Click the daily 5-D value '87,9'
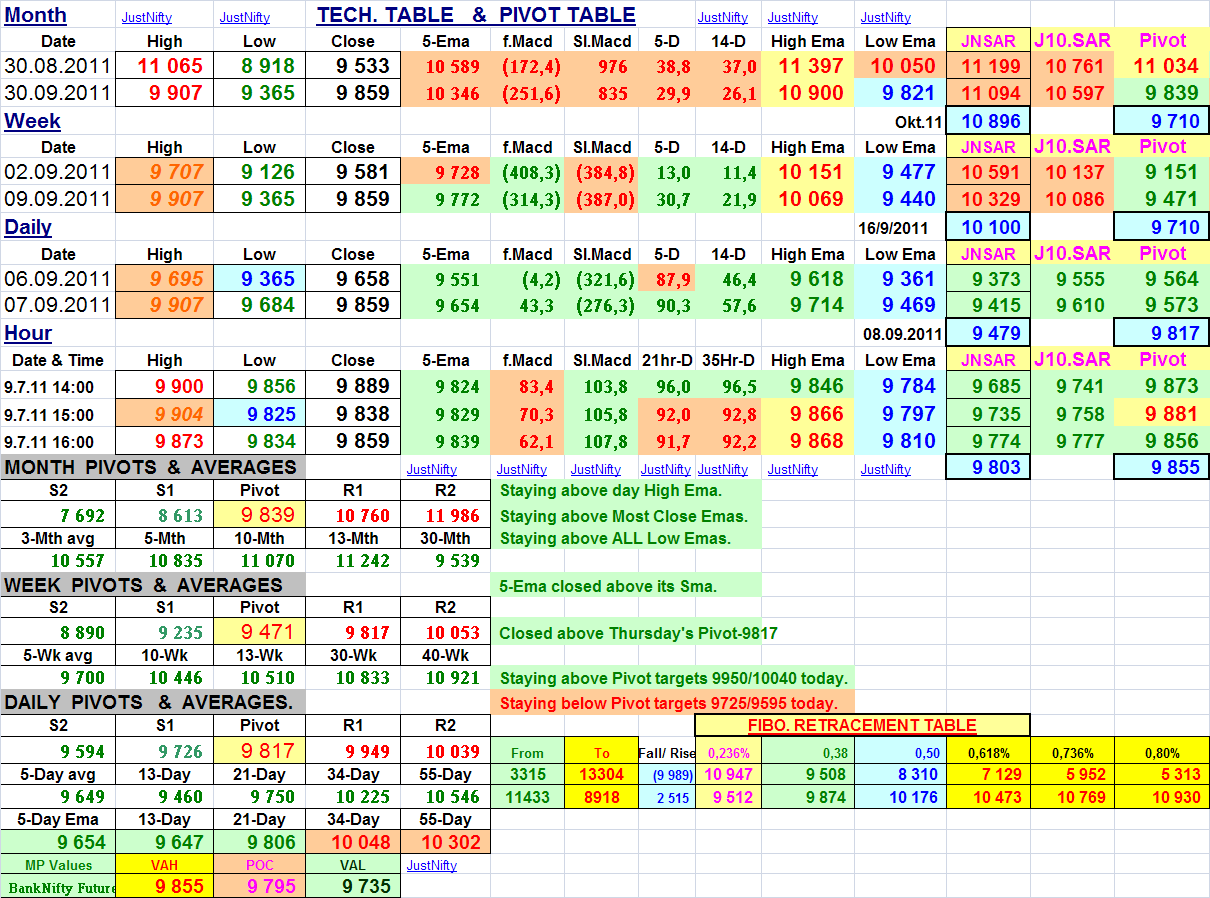This screenshot has height=898, width=1210. (666, 279)
